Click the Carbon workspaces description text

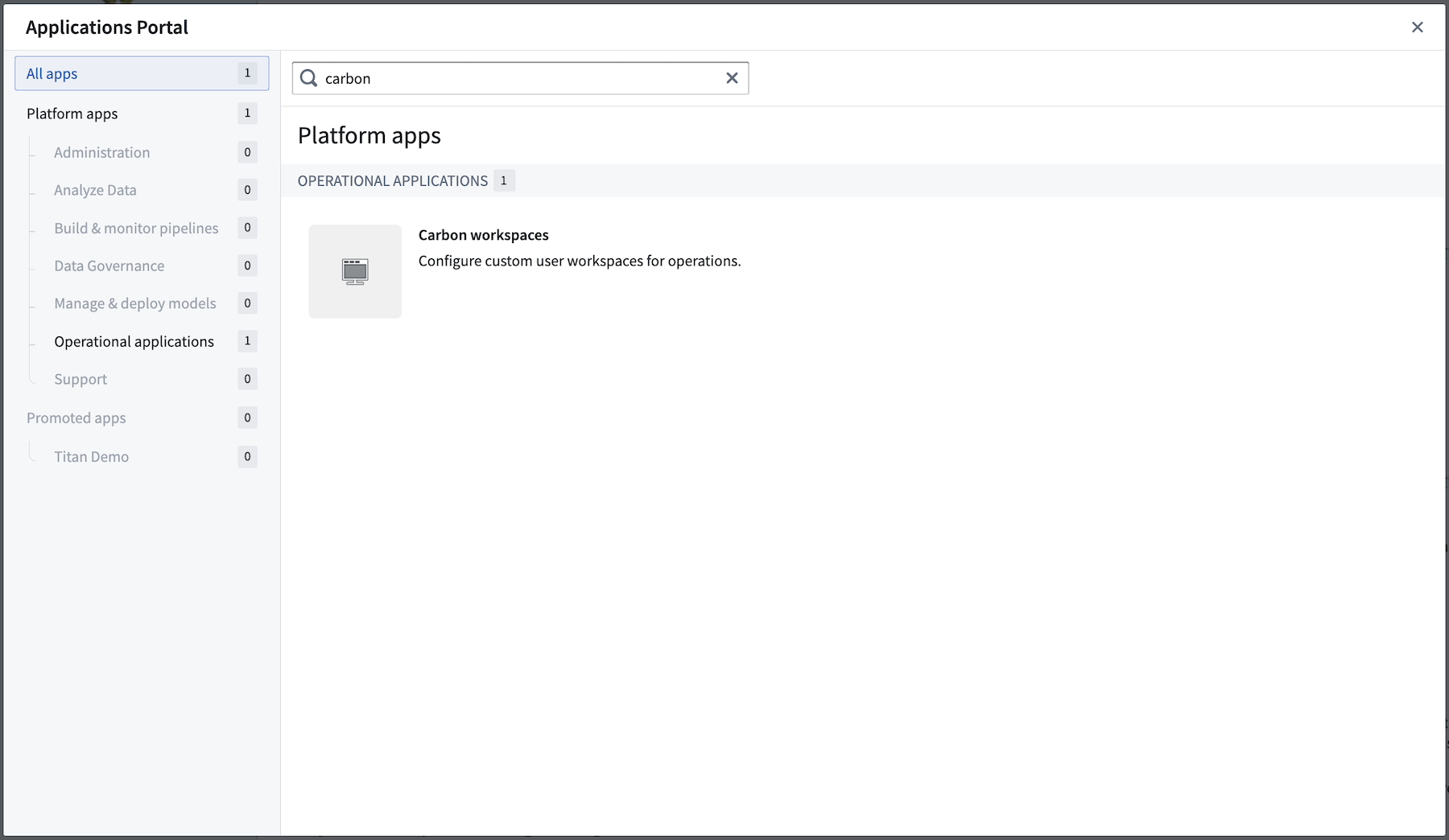coord(580,261)
